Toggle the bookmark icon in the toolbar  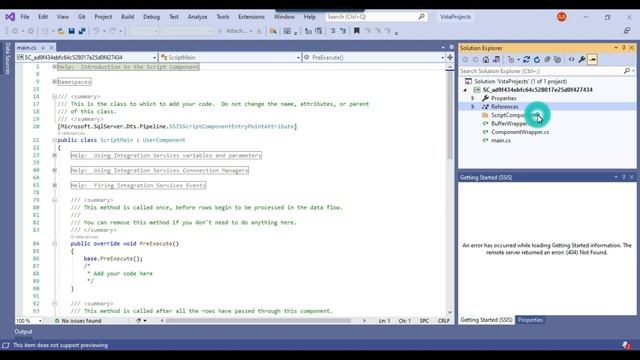coord(356,31)
